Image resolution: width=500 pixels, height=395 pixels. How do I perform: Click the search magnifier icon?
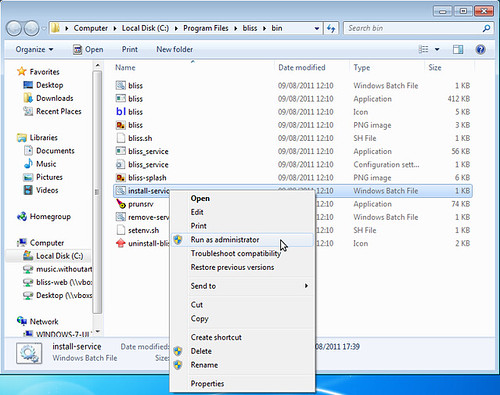click(487, 28)
